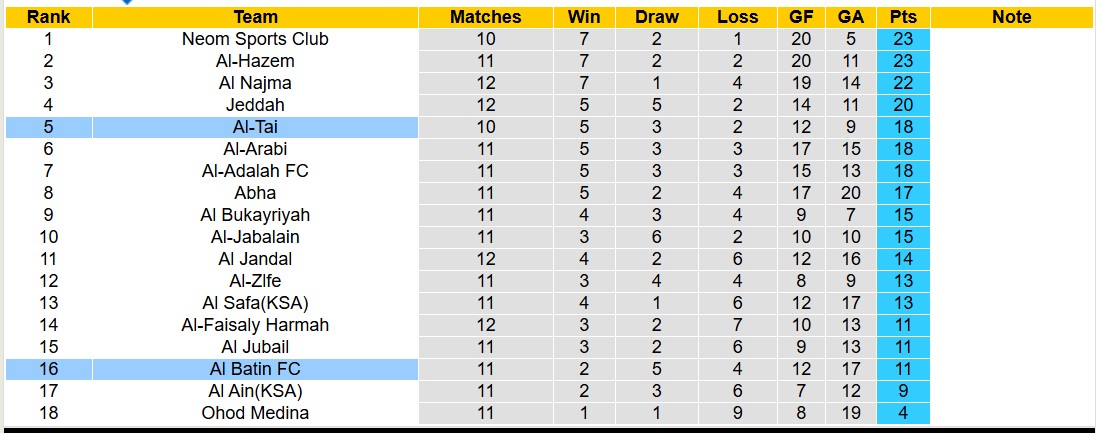Click rank number 16 cell
Viewport: 1096px width, 433px height.
[x=48, y=369]
